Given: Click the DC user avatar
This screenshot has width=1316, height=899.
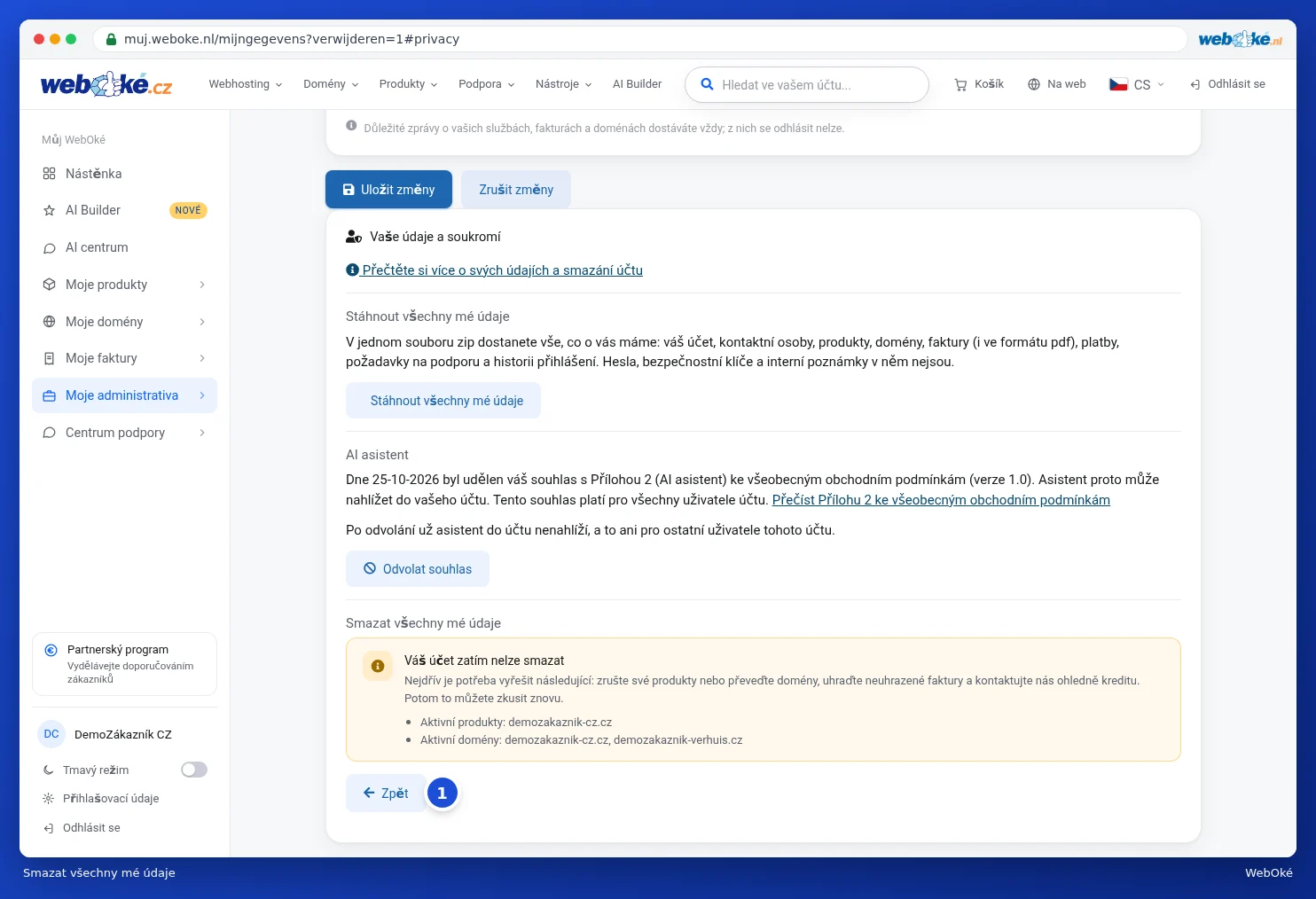Looking at the screenshot, I should coord(51,734).
